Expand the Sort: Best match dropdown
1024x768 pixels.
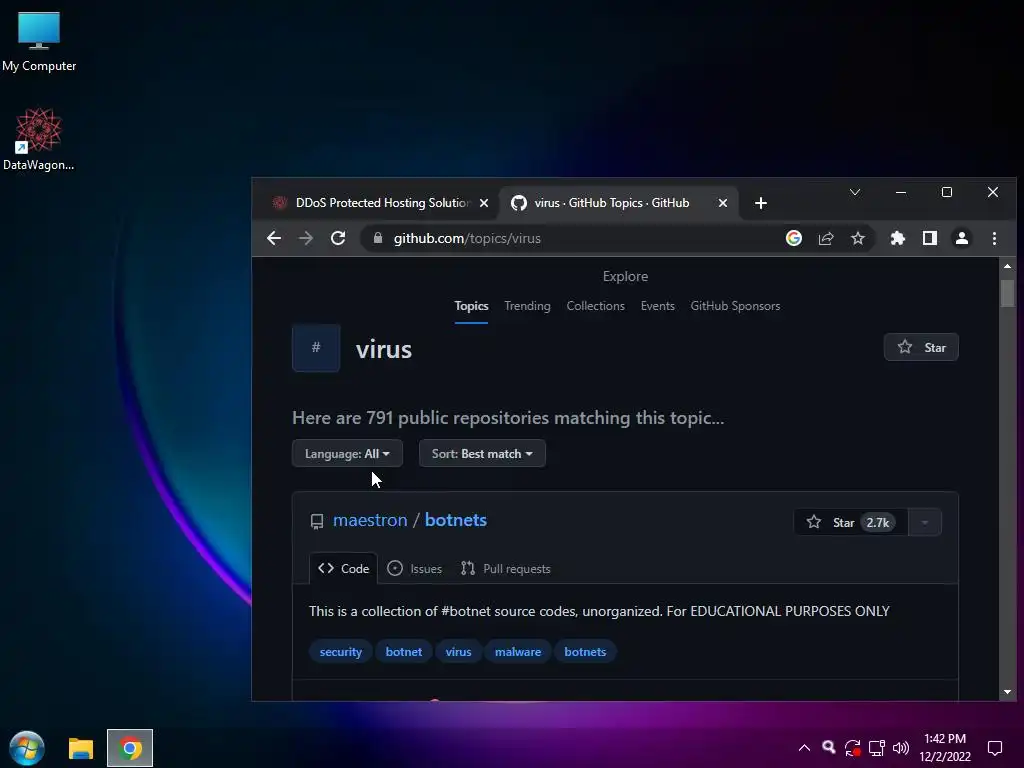click(482, 453)
